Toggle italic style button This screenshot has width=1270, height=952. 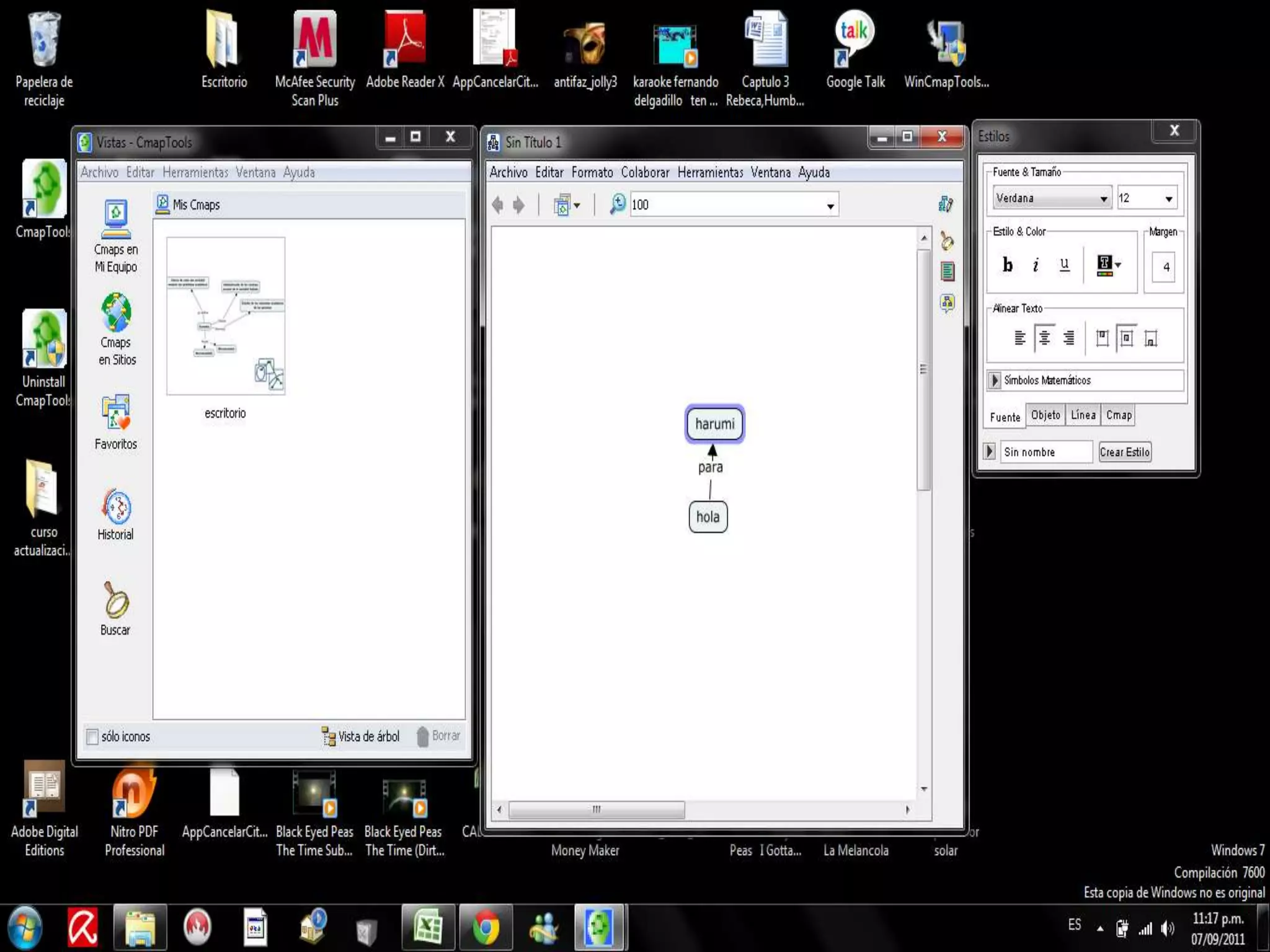tap(1036, 265)
